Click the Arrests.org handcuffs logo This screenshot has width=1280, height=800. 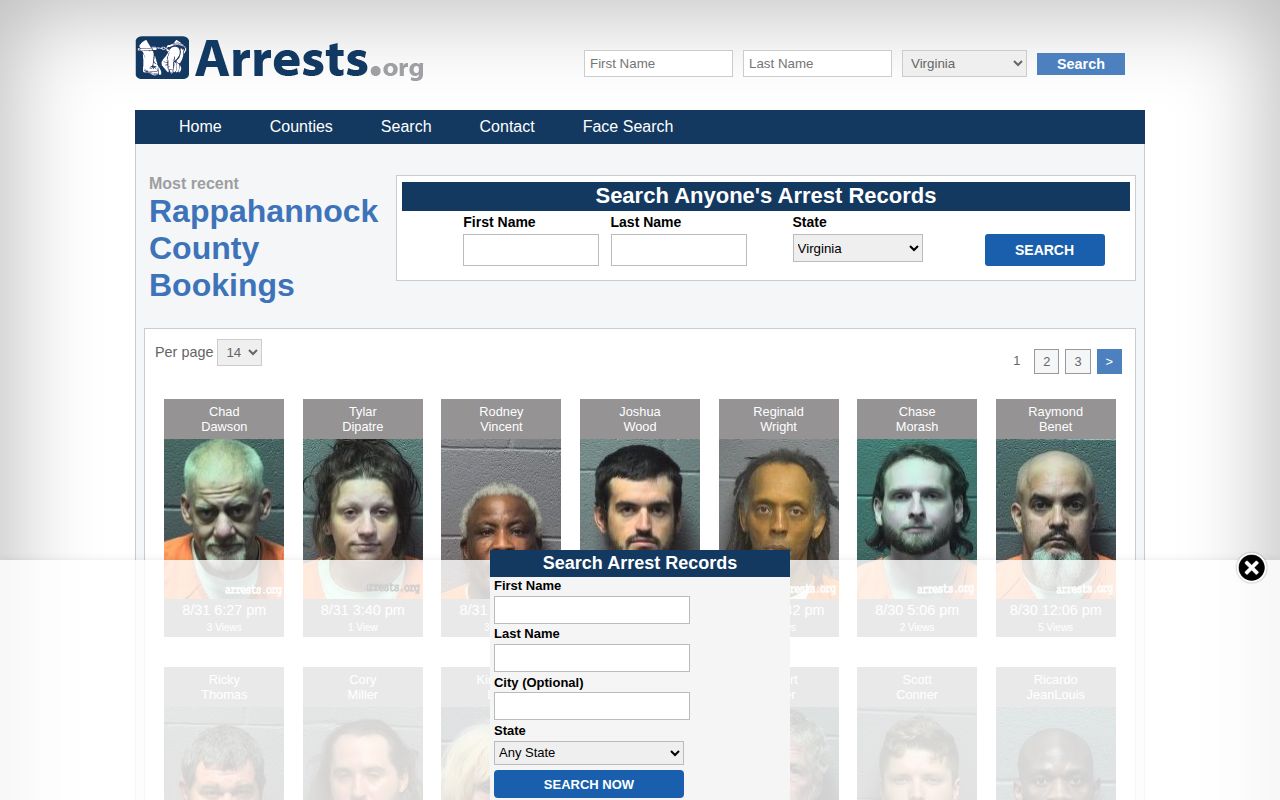pyautogui.click(x=279, y=59)
